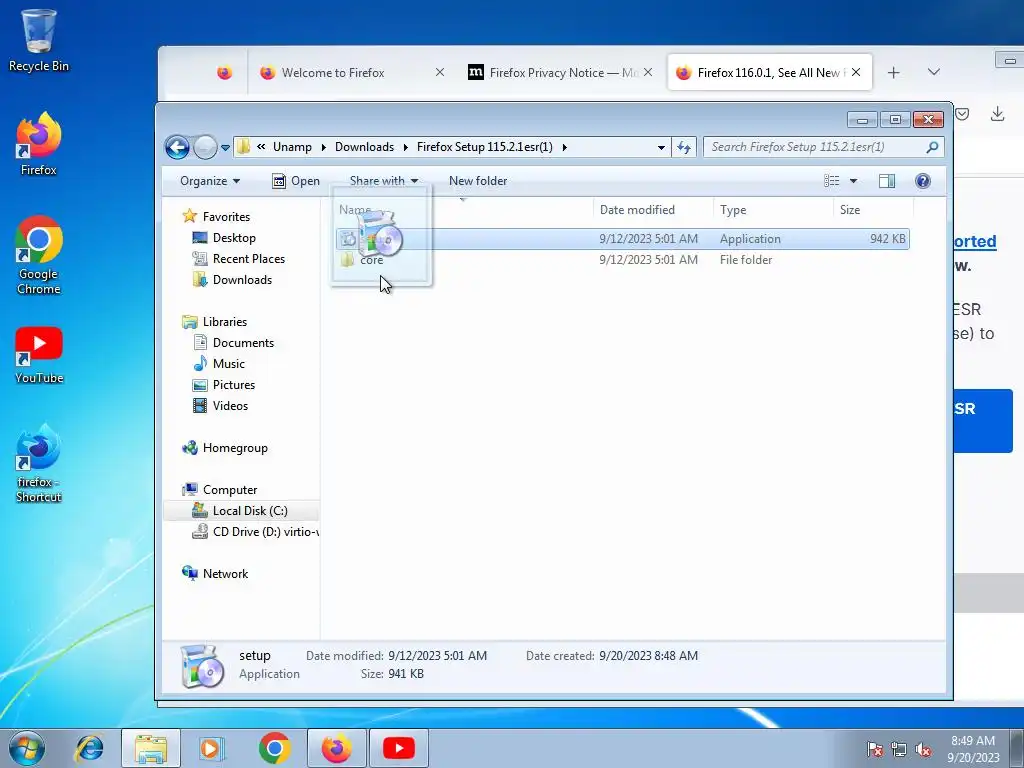Expand the arrow after the Unamp breadcrumb

(x=323, y=148)
